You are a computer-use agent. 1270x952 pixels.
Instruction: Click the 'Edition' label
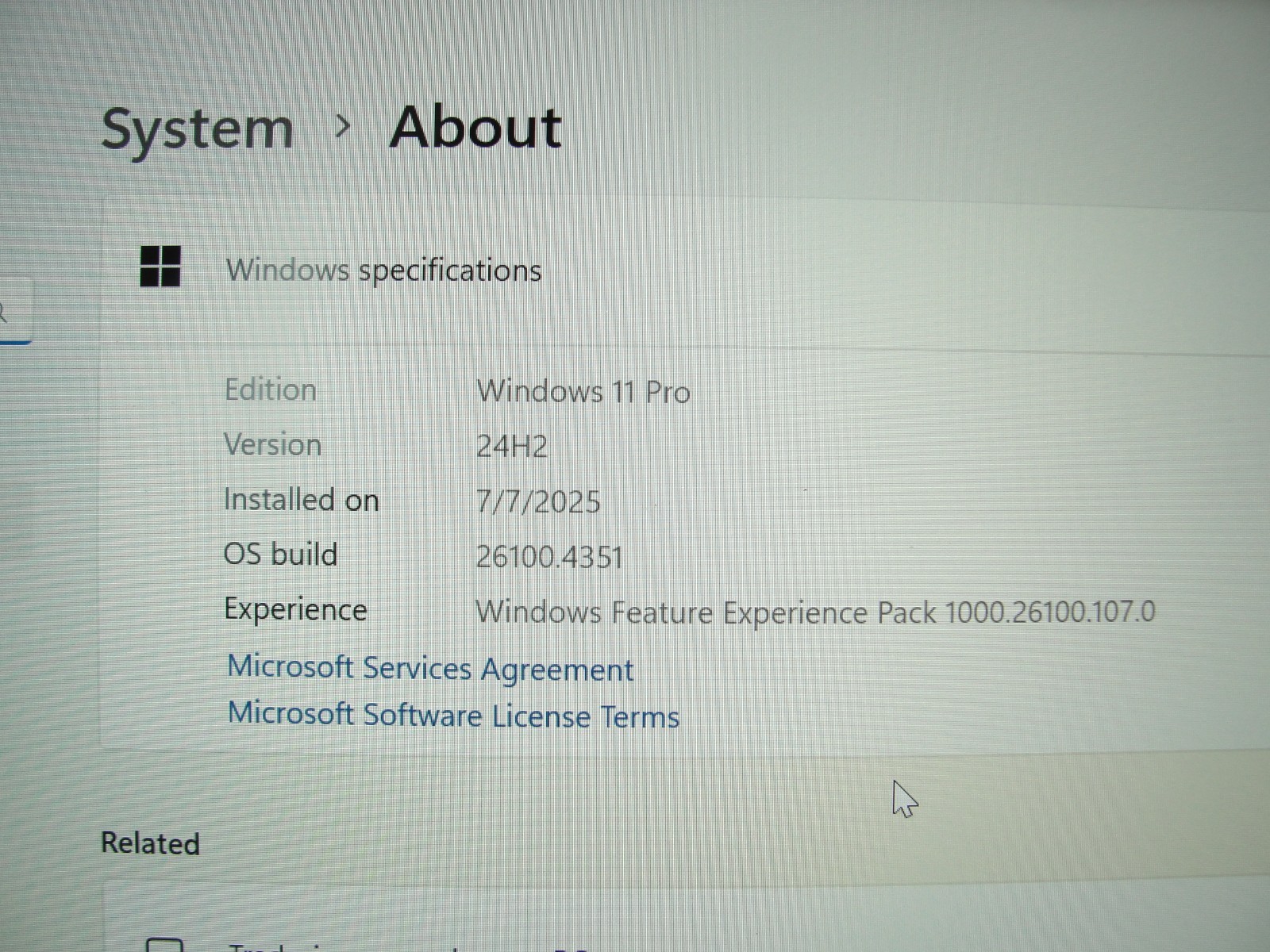[x=271, y=390]
